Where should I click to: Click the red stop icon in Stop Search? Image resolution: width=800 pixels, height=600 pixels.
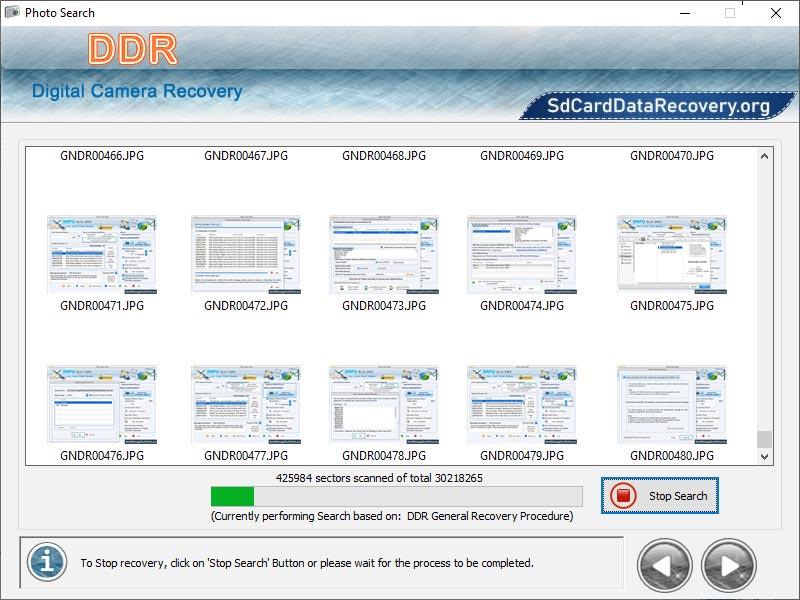pyautogui.click(x=623, y=495)
